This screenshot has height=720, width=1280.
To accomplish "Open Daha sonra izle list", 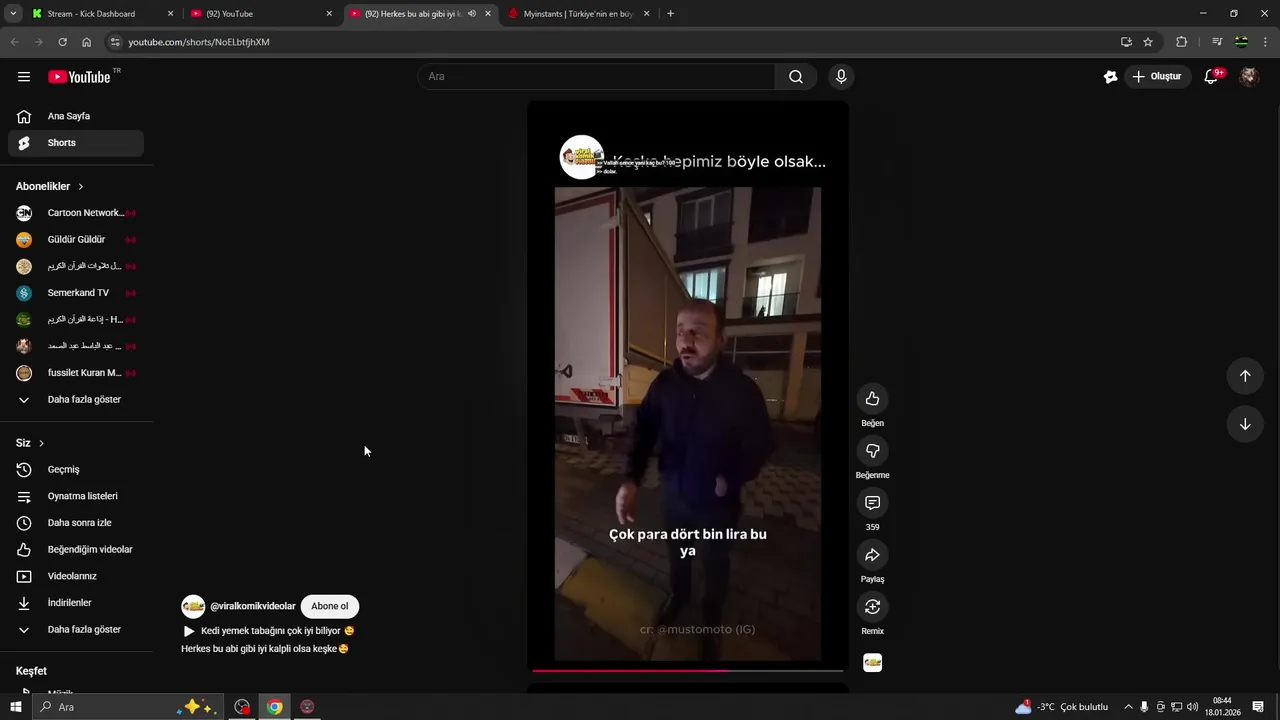I will pyautogui.click(x=76, y=523).
